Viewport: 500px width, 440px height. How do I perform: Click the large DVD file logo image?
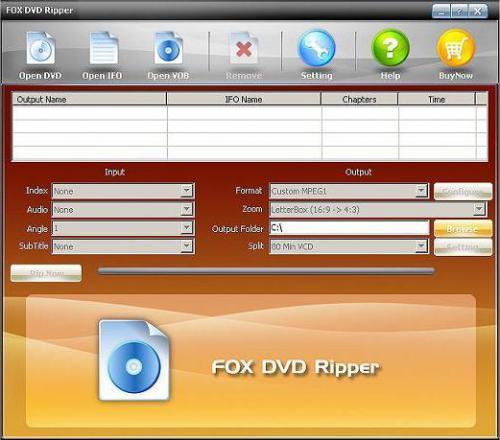[x=134, y=360]
